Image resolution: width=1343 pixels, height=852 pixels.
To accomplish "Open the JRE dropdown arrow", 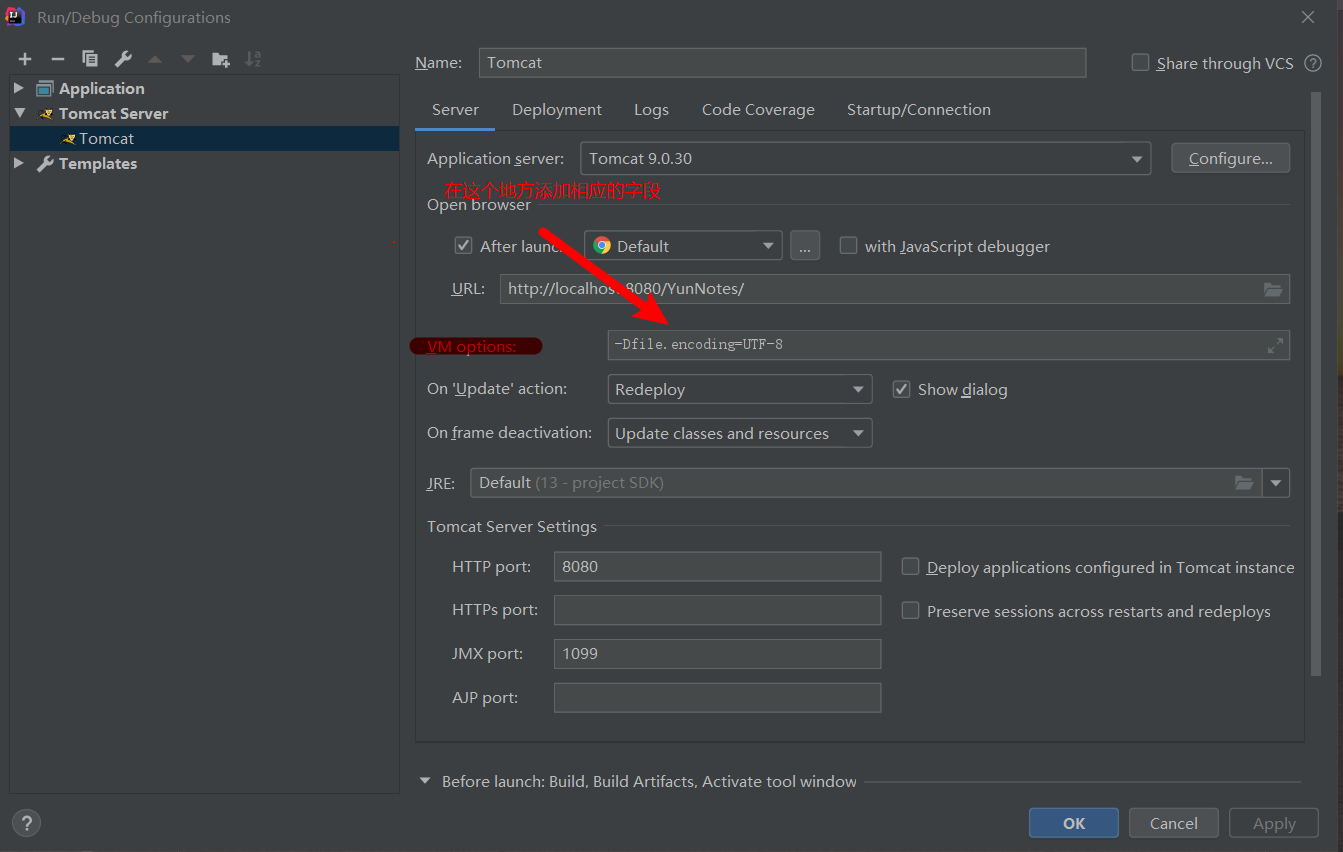I will [1276, 483].
